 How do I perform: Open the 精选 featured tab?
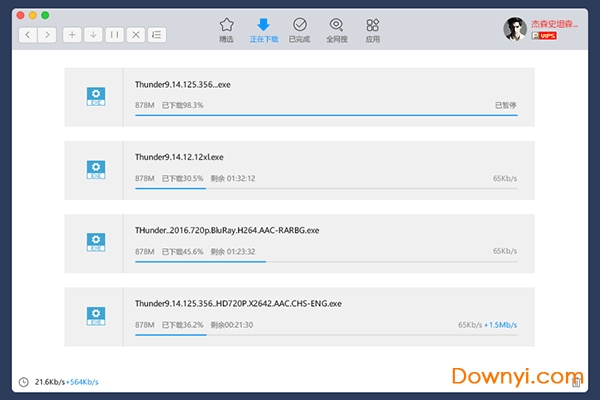coord(226,30)
